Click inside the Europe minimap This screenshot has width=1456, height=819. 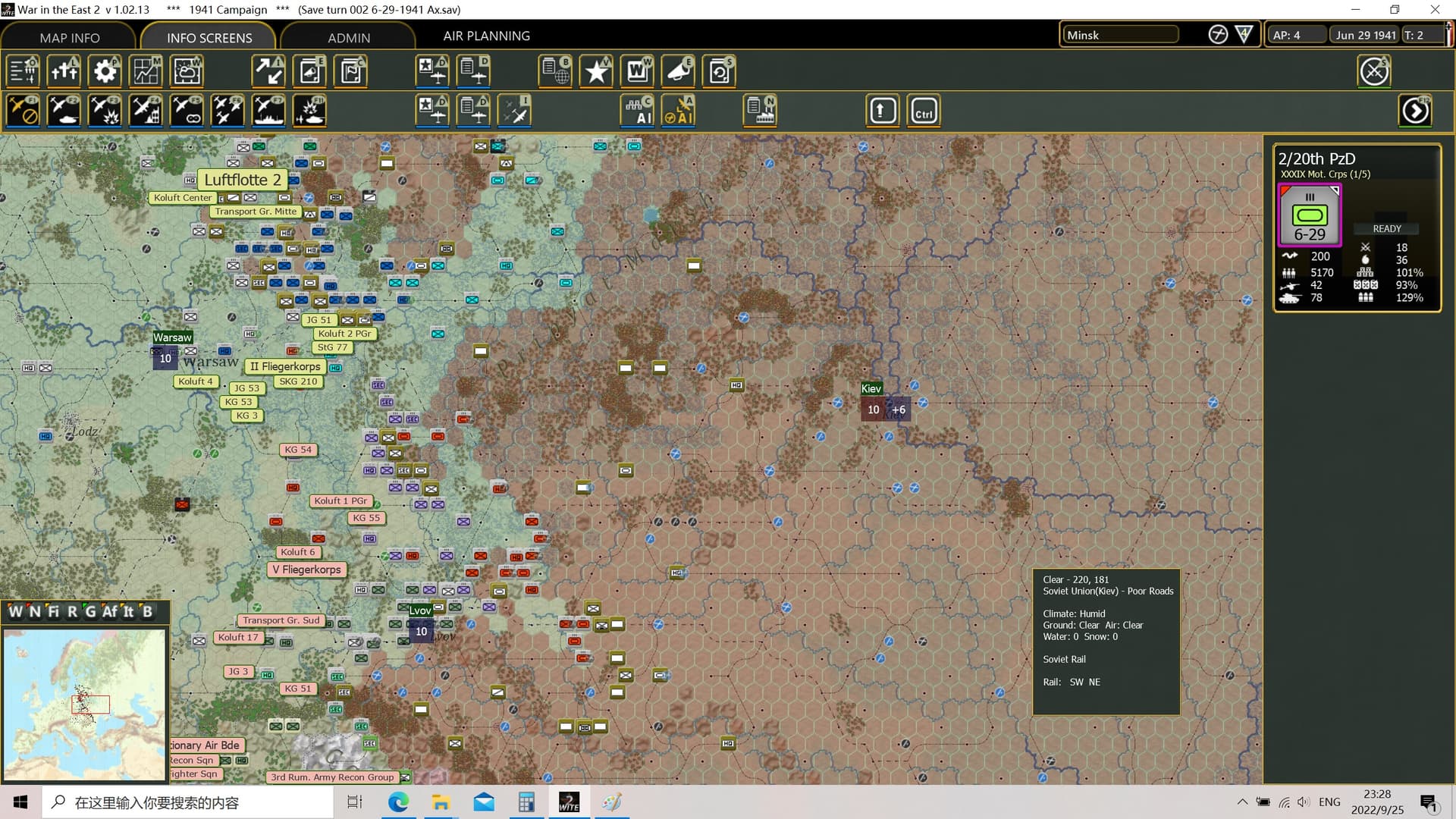[84, 704]
